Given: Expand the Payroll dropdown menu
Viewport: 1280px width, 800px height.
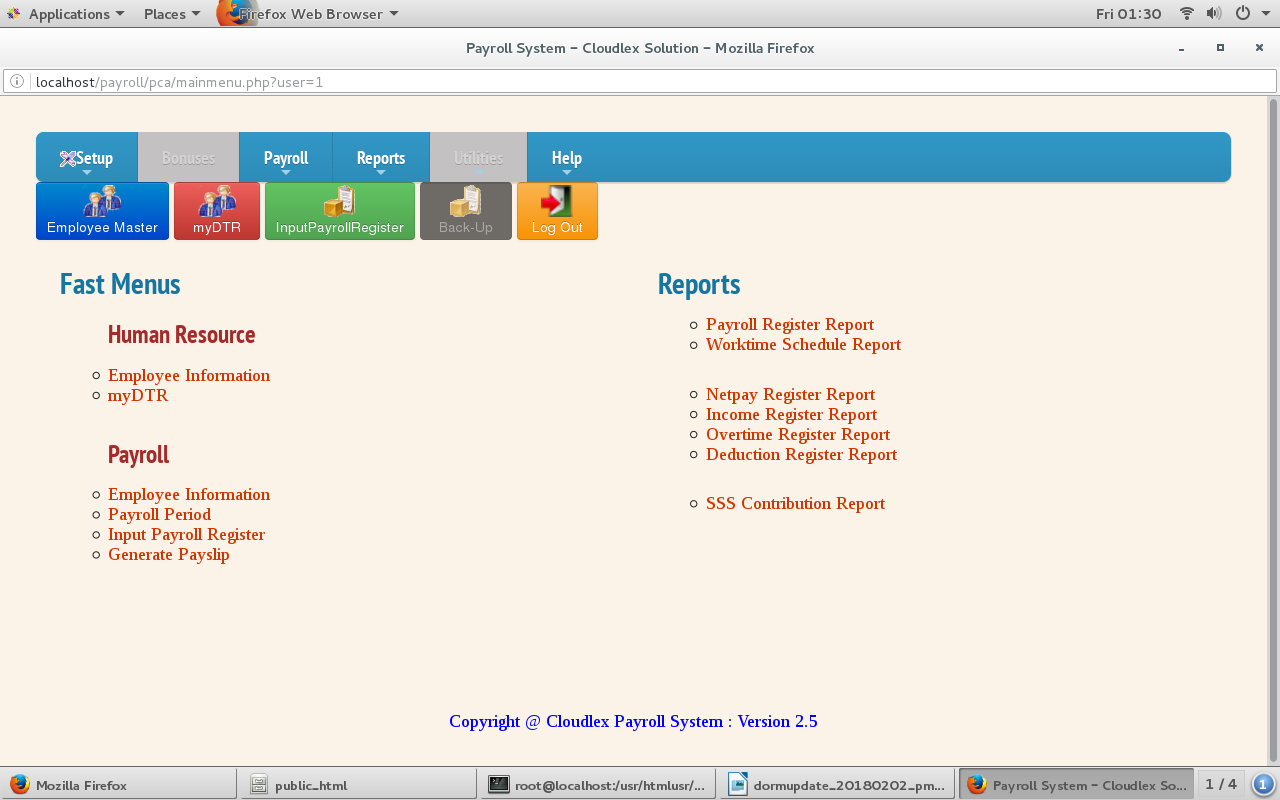Looking at the screenshot, I should 286,158.
